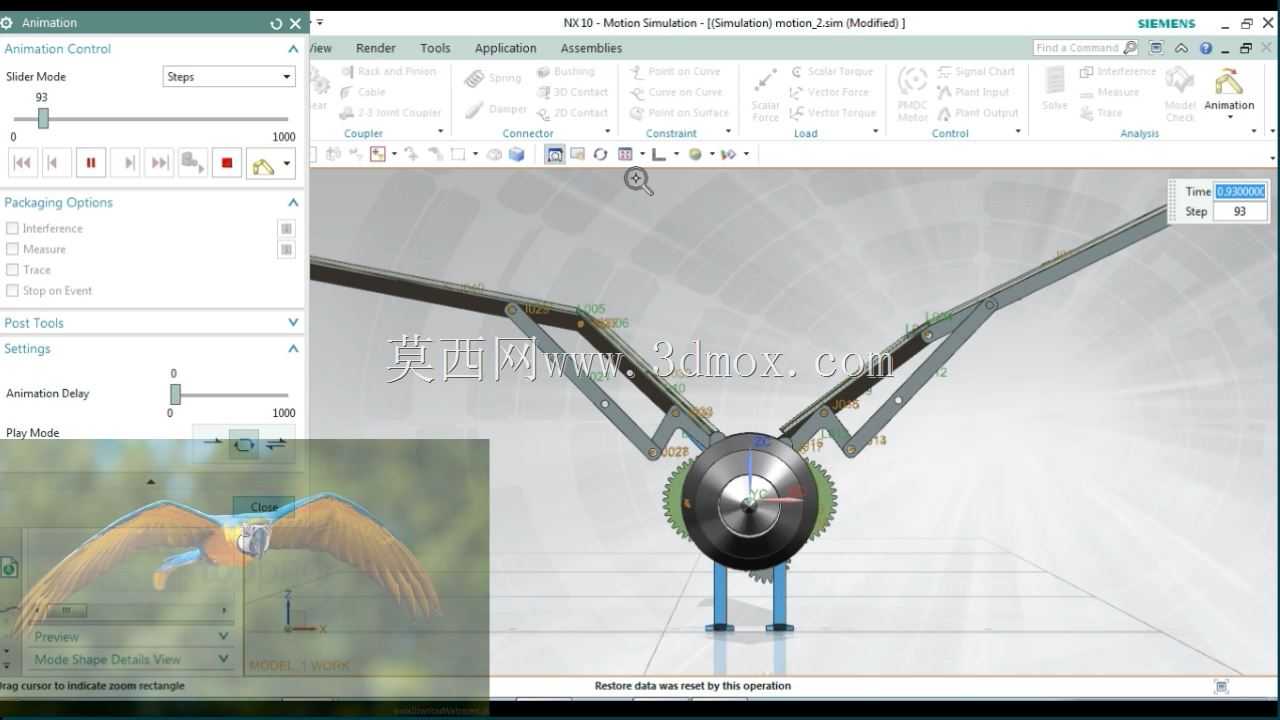Click the Damper connector tool
The image size is (1280, 720).
pyautogui.click(x=494, y=109)
